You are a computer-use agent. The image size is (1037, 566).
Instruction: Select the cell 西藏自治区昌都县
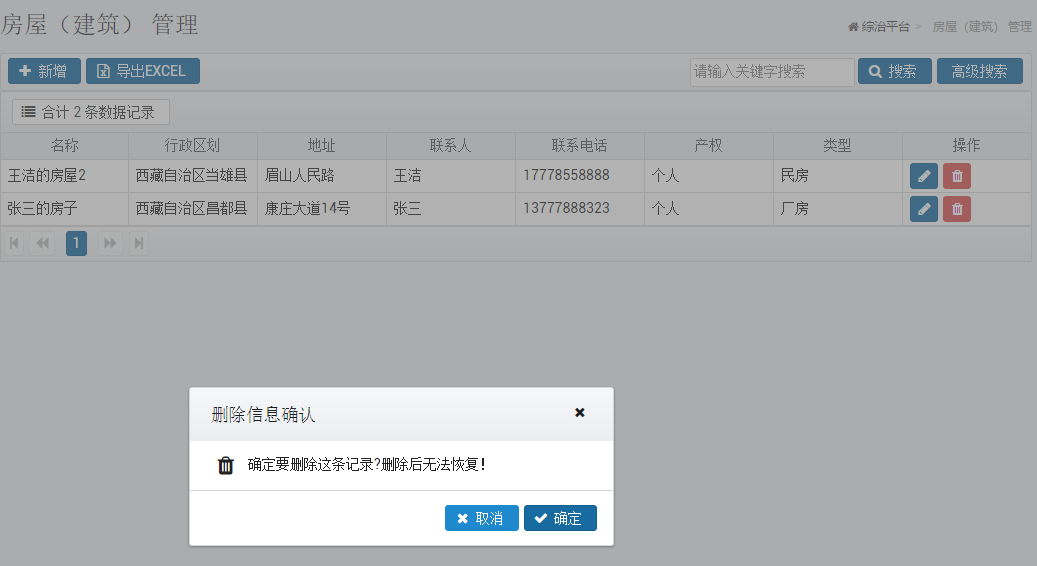click(x=192, y=209)
